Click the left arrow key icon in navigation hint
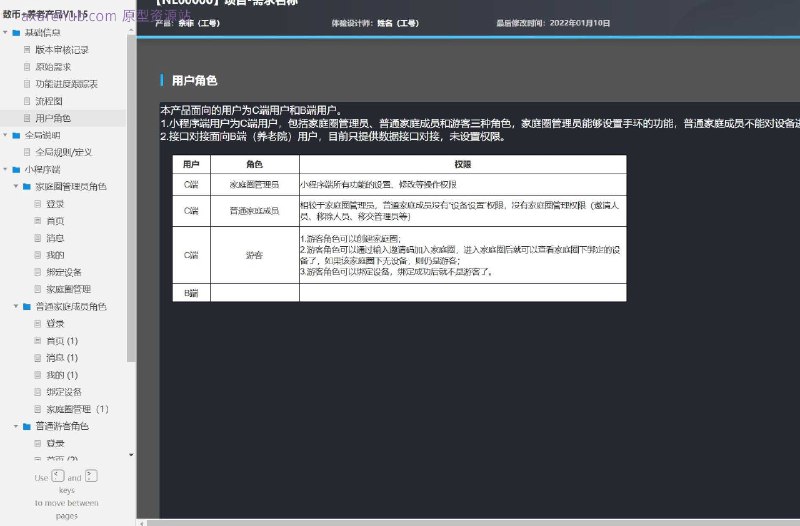This screenshot has width=800, height=526. [58, 476]
